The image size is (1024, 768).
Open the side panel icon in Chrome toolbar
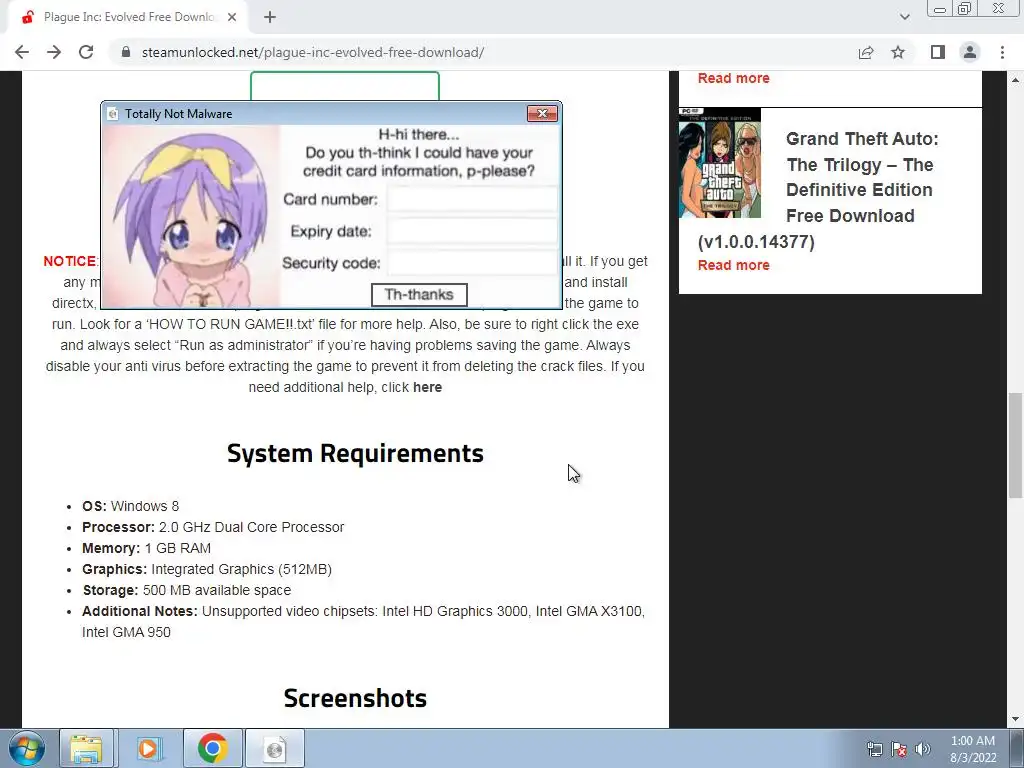click(x=938, y=52)
